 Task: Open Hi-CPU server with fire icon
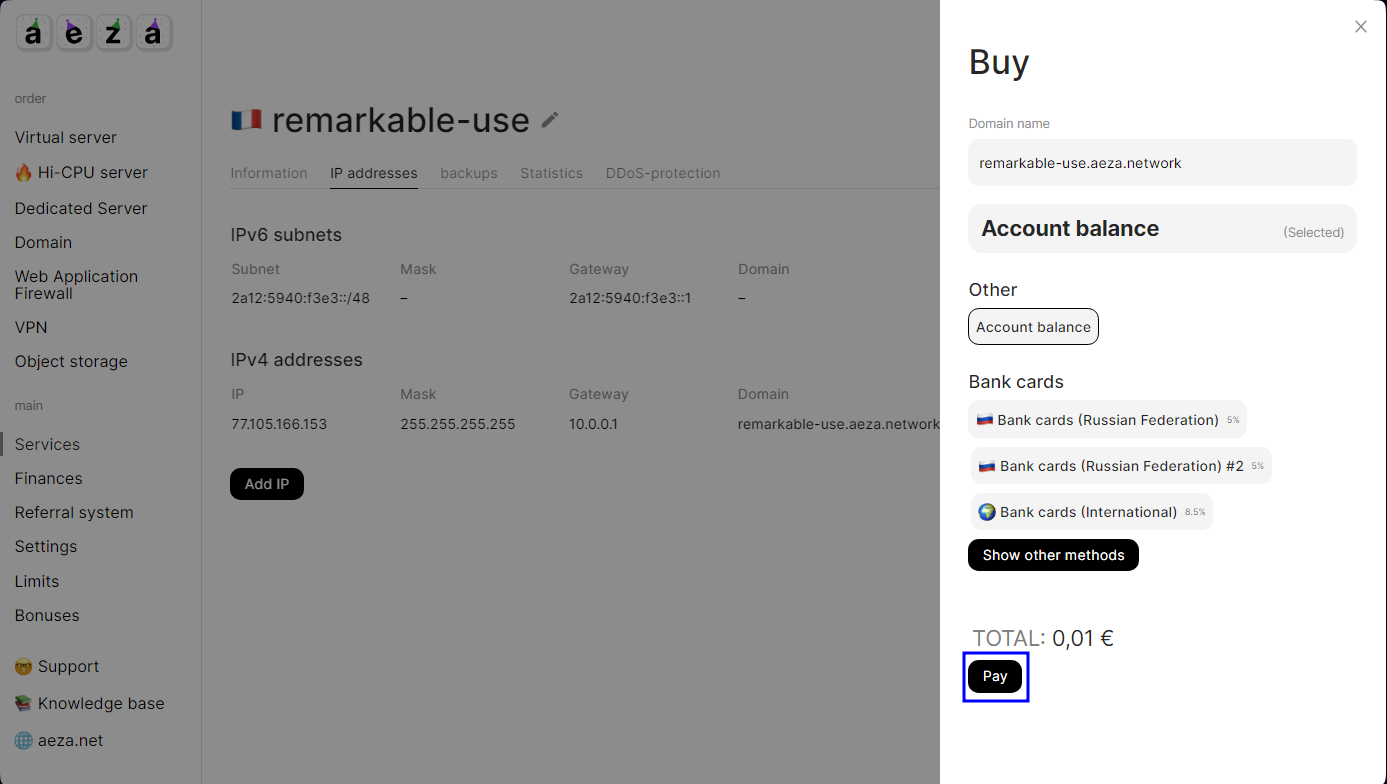[x=81, y=172]
